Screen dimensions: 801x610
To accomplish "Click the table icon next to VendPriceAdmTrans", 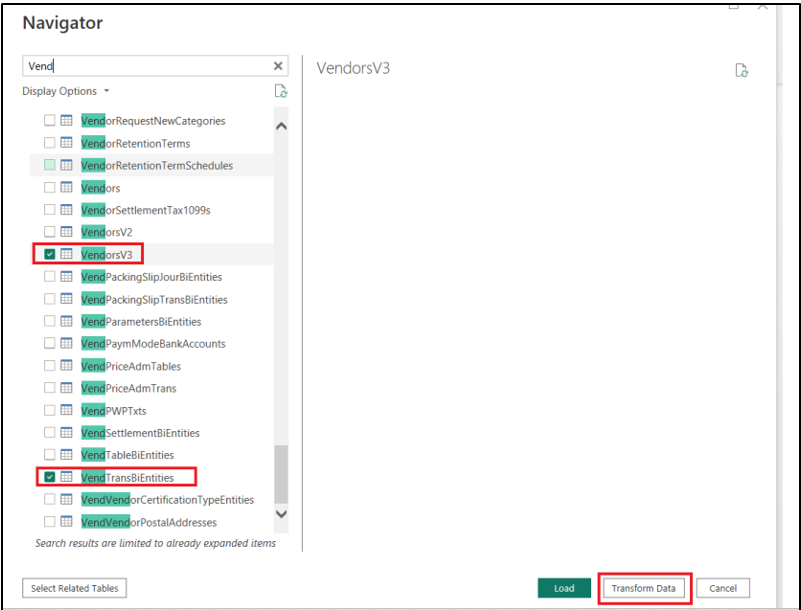I will coord(67,388).
